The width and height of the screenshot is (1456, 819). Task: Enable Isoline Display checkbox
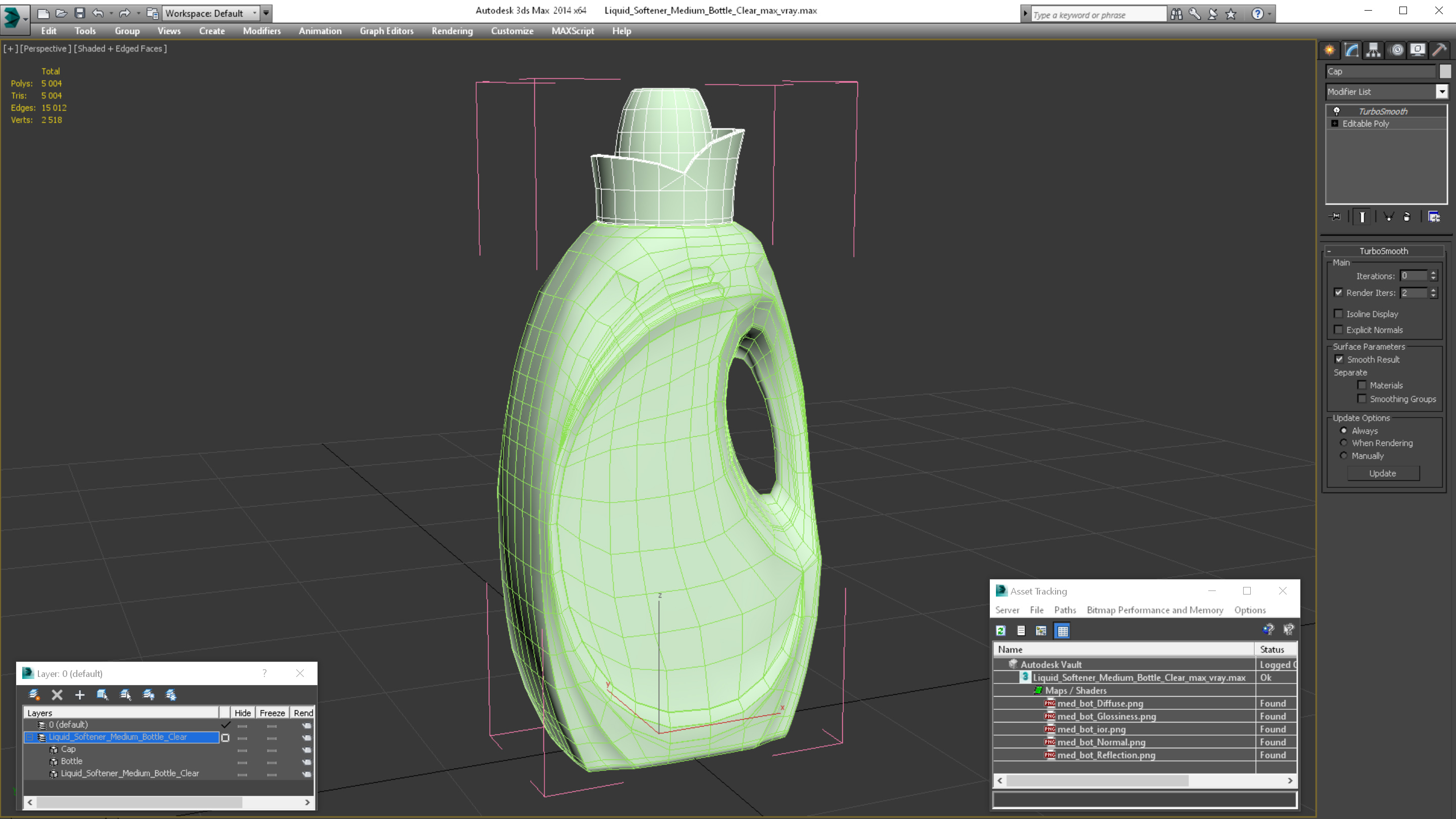[x=1338, y=313]
